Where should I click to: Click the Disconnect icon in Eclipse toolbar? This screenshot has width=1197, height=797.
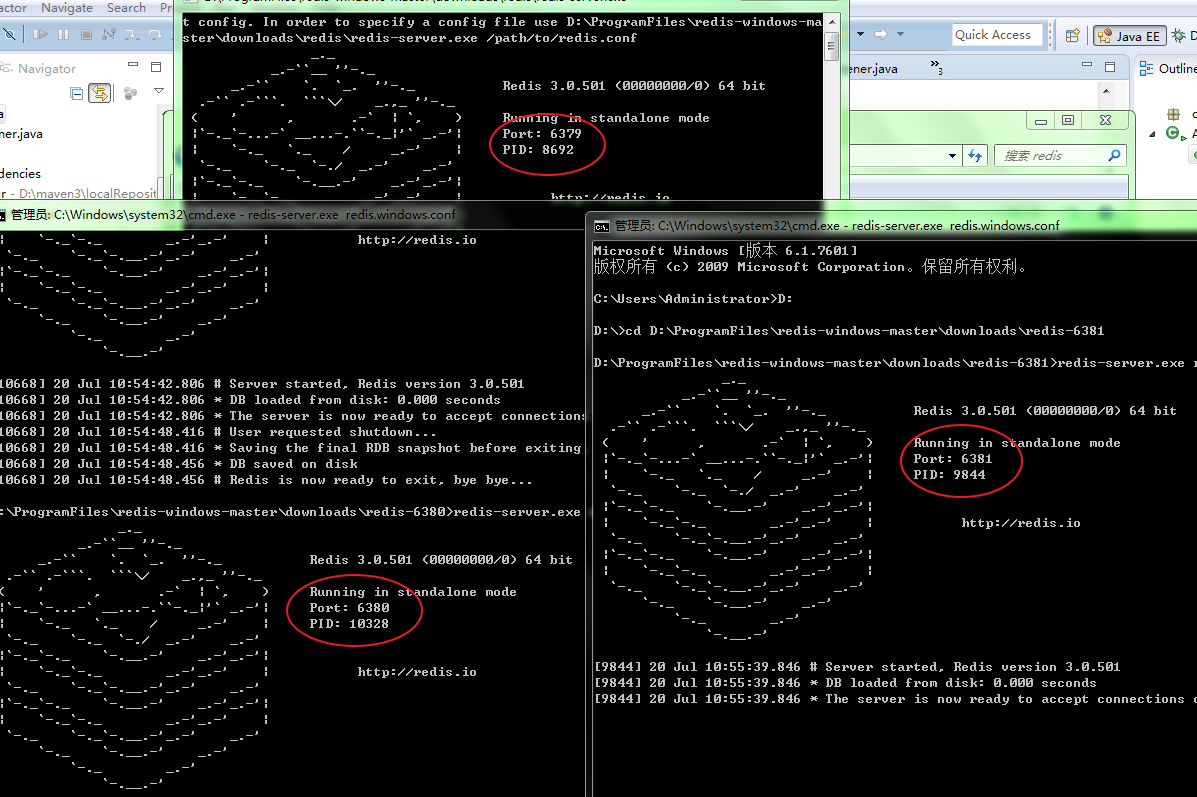pyautogui.click(x=109, y=34)
